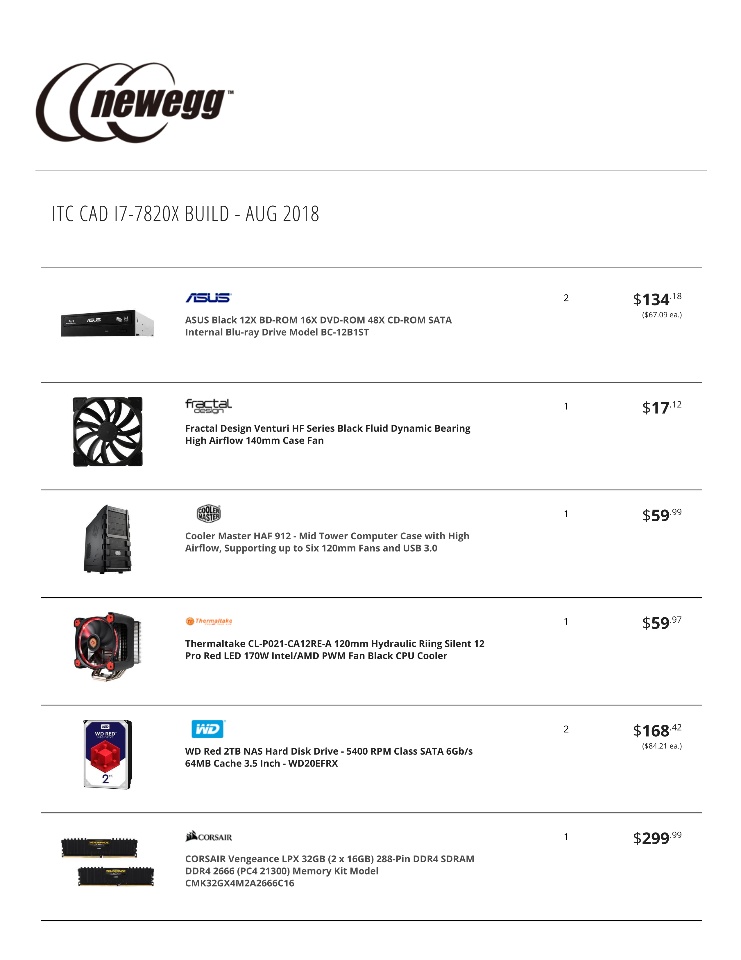Click the Cooler Master brand logo
The image size is (741, 960).
(208, 513)
